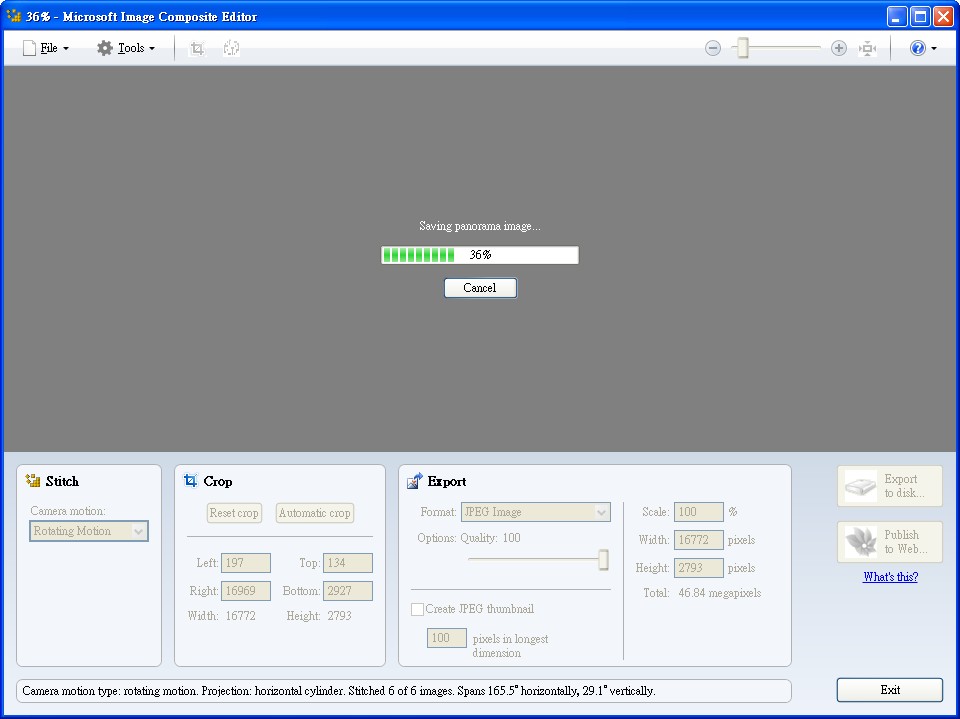
Task: Click the crop Bottom field
Action: pos(348,591)
